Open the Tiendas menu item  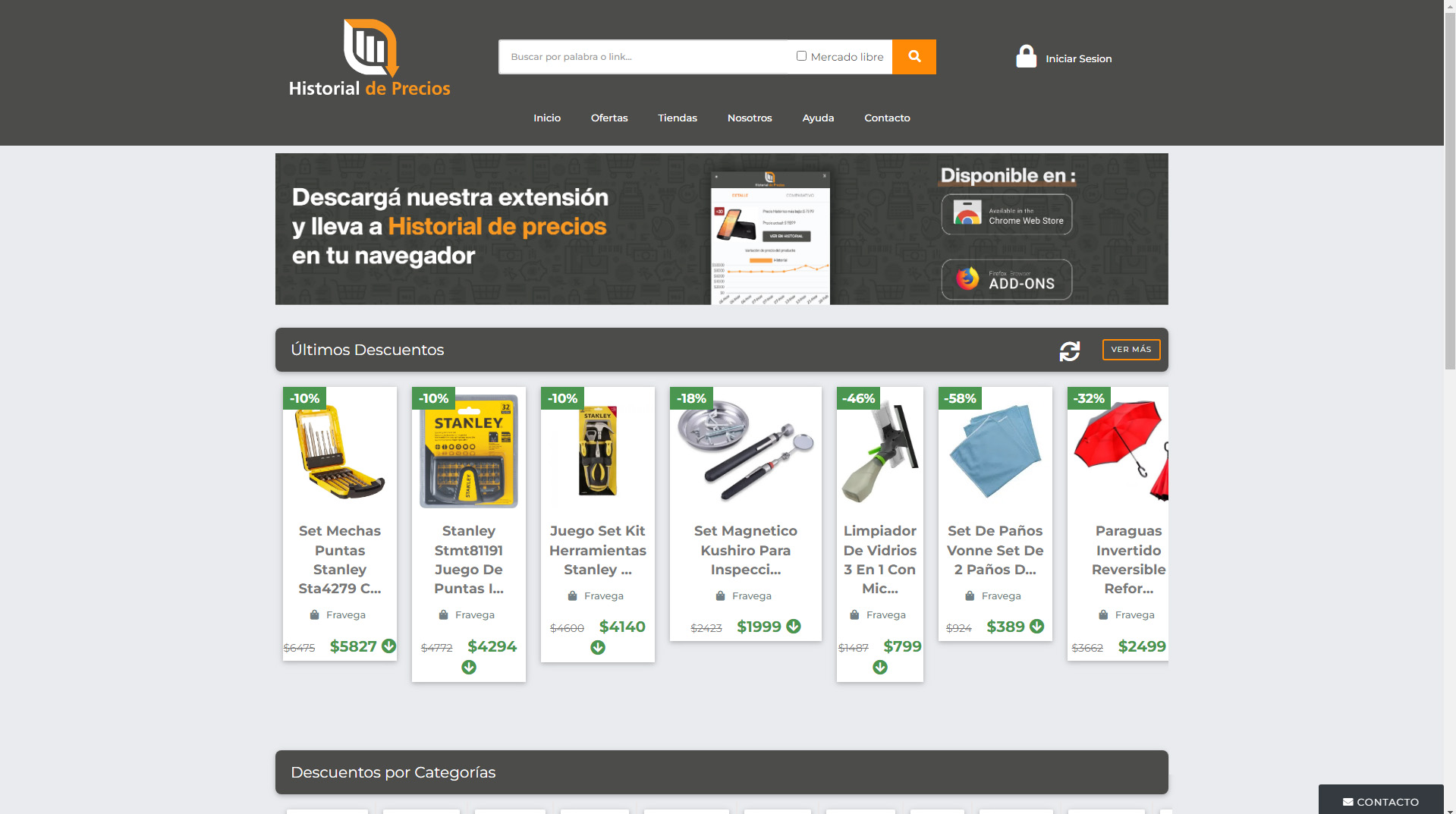pos(678,118)
